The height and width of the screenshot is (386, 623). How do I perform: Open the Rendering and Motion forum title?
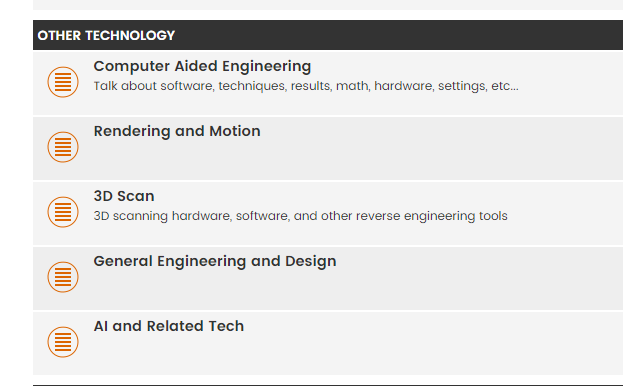[177, 131]
